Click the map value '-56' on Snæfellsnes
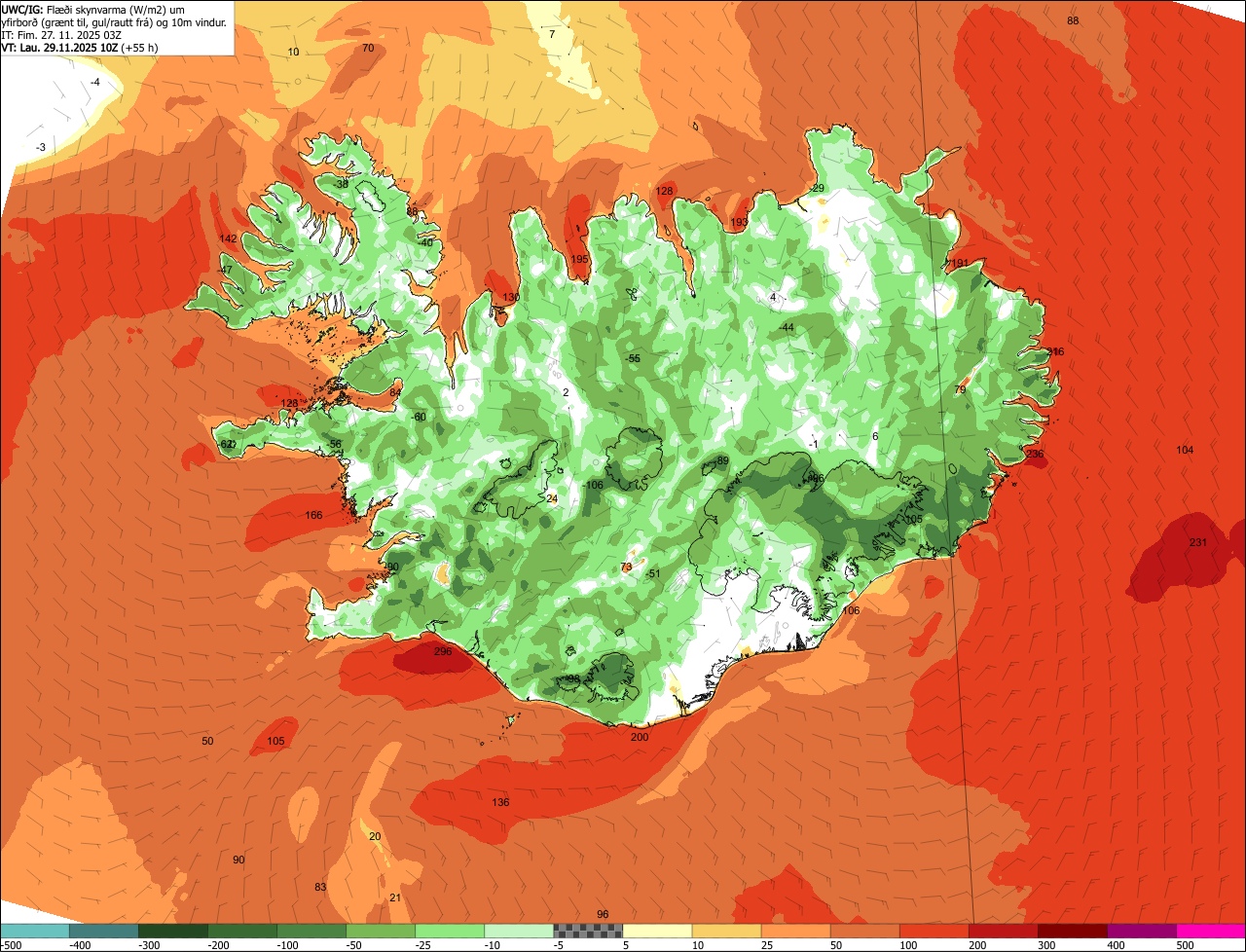Viewport: 1246px width, 952px height. click(x=335, y=445)
